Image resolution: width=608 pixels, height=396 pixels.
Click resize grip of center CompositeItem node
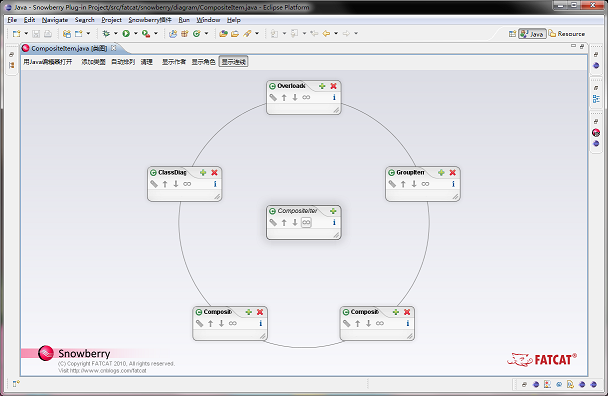point(336,235)
